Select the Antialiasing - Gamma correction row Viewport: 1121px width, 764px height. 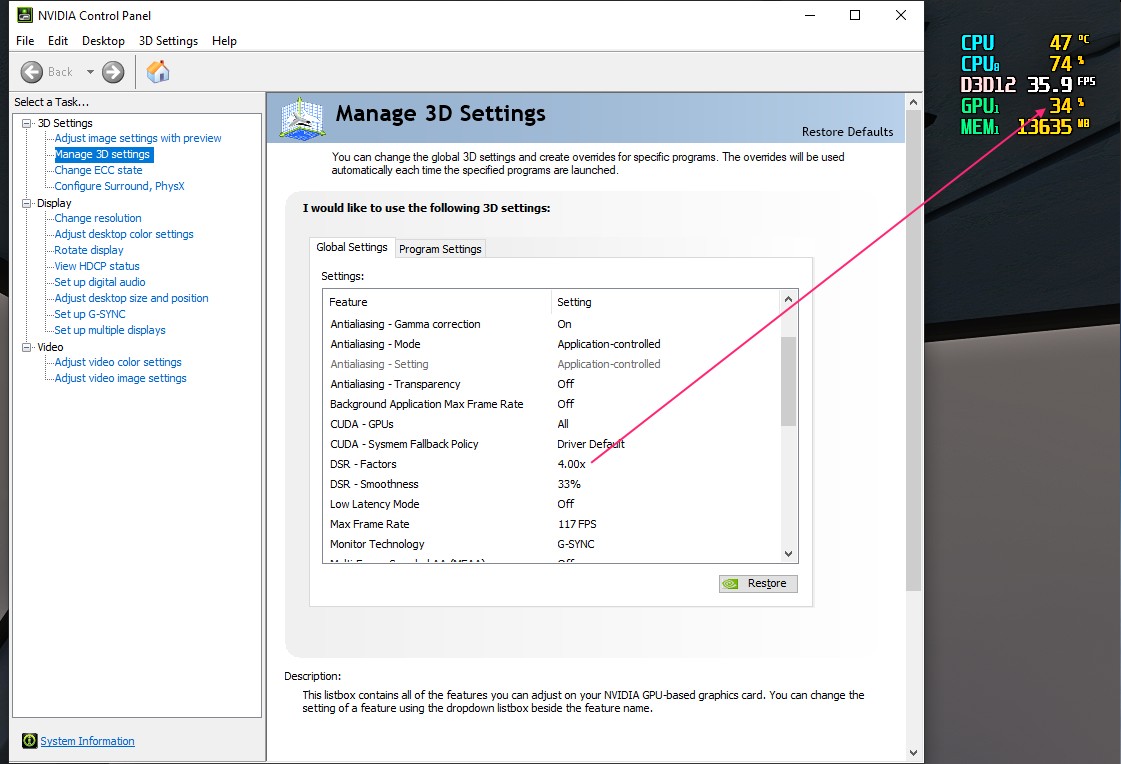pyautogui.click(x=551, y=324)
